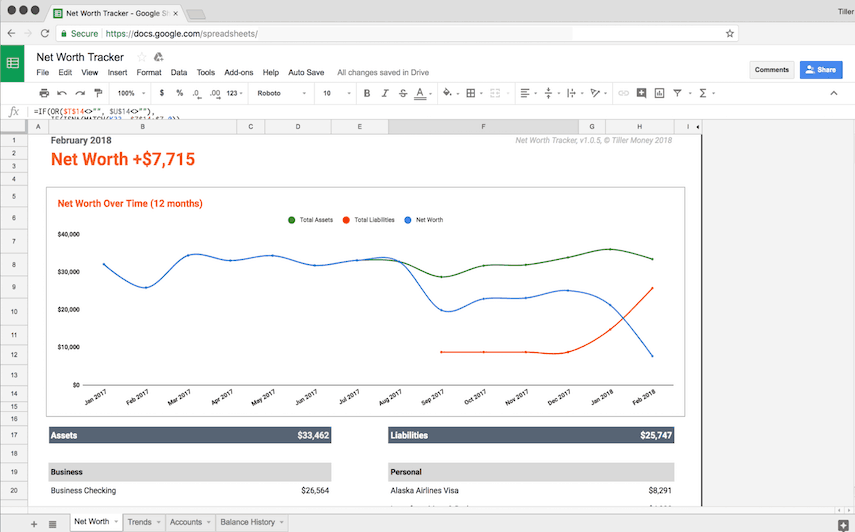Switch to the Balance History sheet tab
855x532 pixels.
click(x=252, y=522)
